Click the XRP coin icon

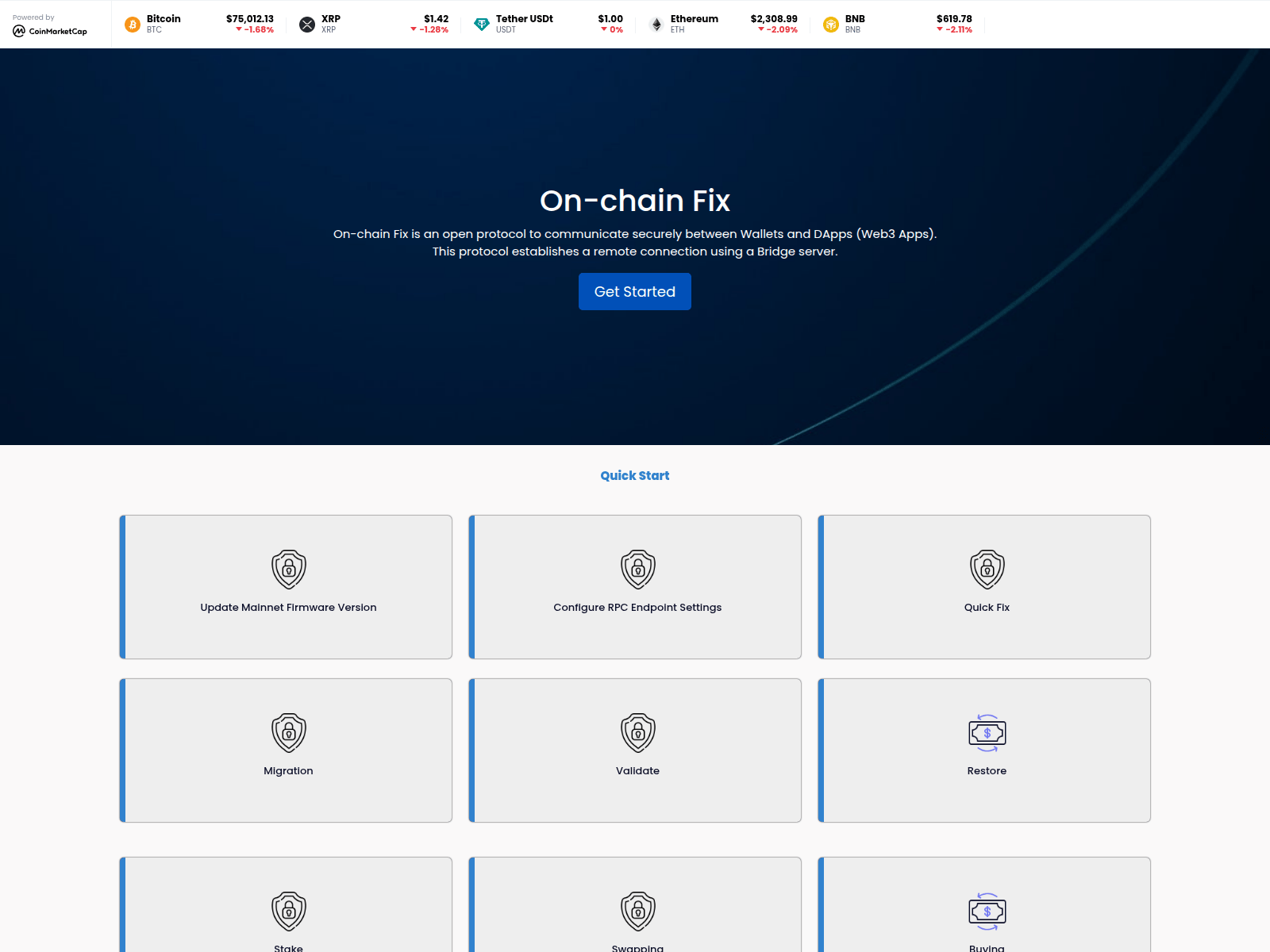click(x=307, y=25)
